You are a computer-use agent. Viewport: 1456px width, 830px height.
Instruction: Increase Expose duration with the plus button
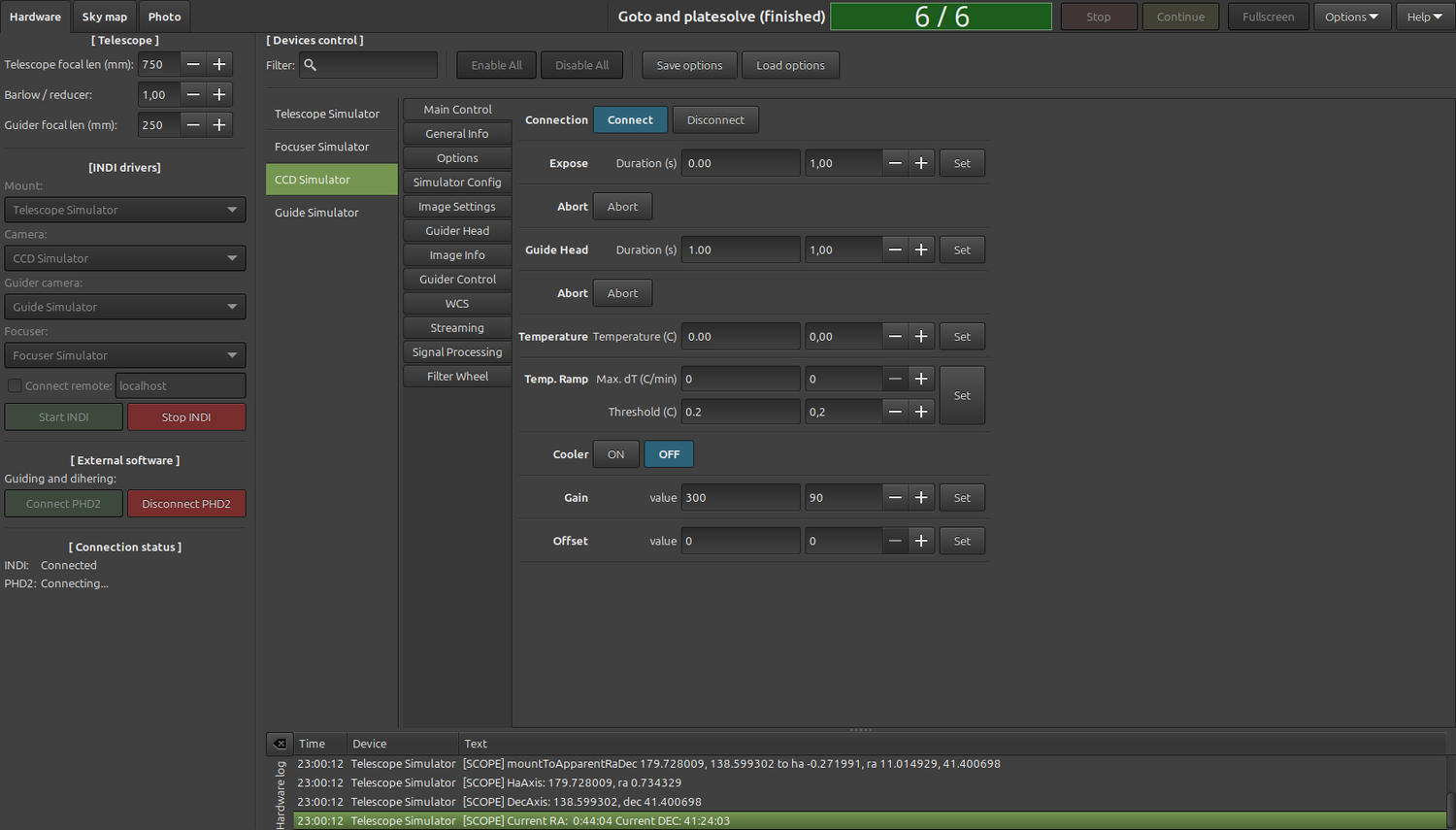pyautogui.click(x=921, y=163)
